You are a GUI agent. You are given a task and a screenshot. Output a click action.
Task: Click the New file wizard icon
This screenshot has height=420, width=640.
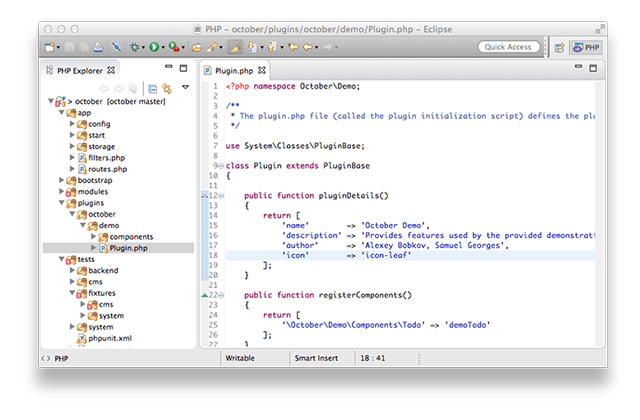coord(50,47)
